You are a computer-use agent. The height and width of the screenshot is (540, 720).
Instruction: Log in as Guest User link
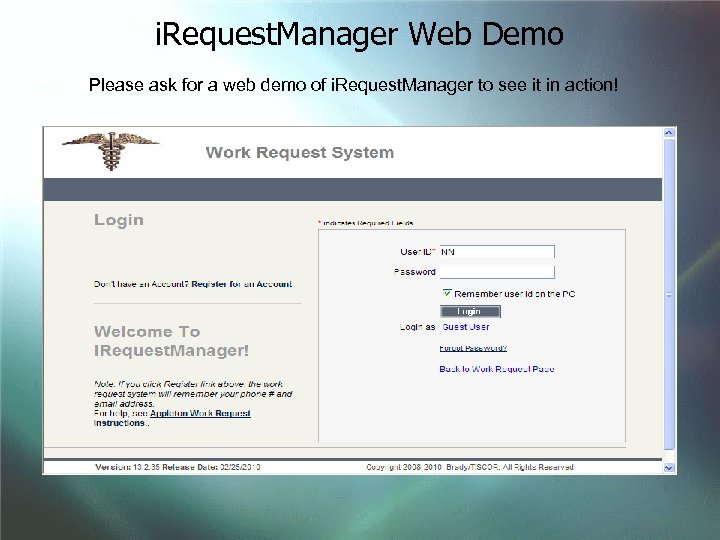pos(466,327)
